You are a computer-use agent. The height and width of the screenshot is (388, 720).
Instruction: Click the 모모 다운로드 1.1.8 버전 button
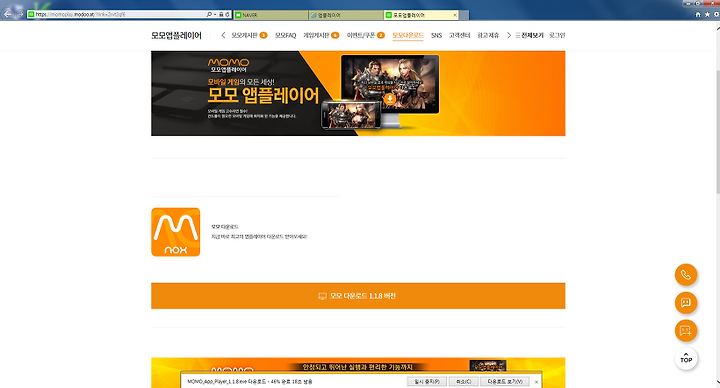358,296
